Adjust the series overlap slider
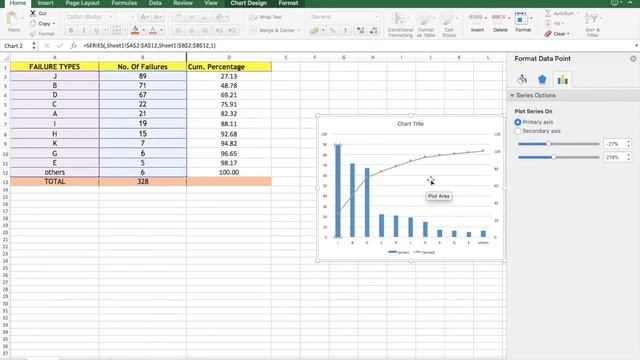 548,144
